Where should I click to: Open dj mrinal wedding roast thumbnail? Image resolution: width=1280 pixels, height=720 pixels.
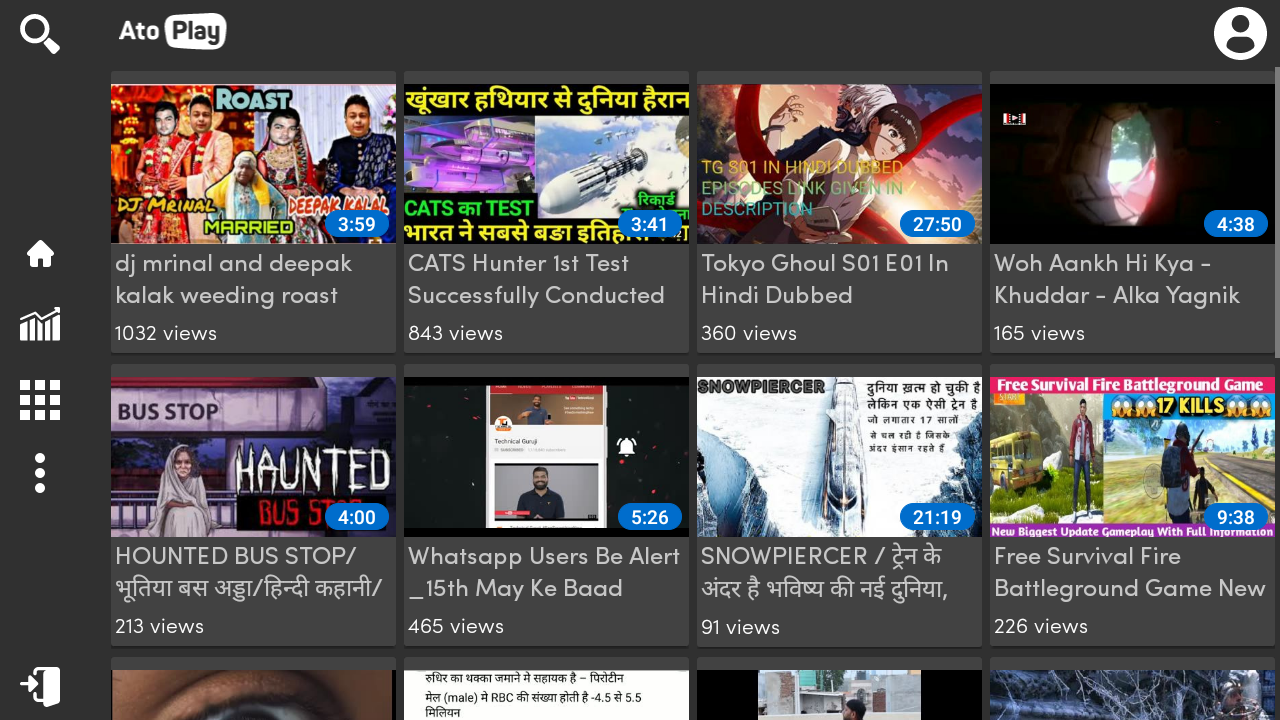pos(253,164)
